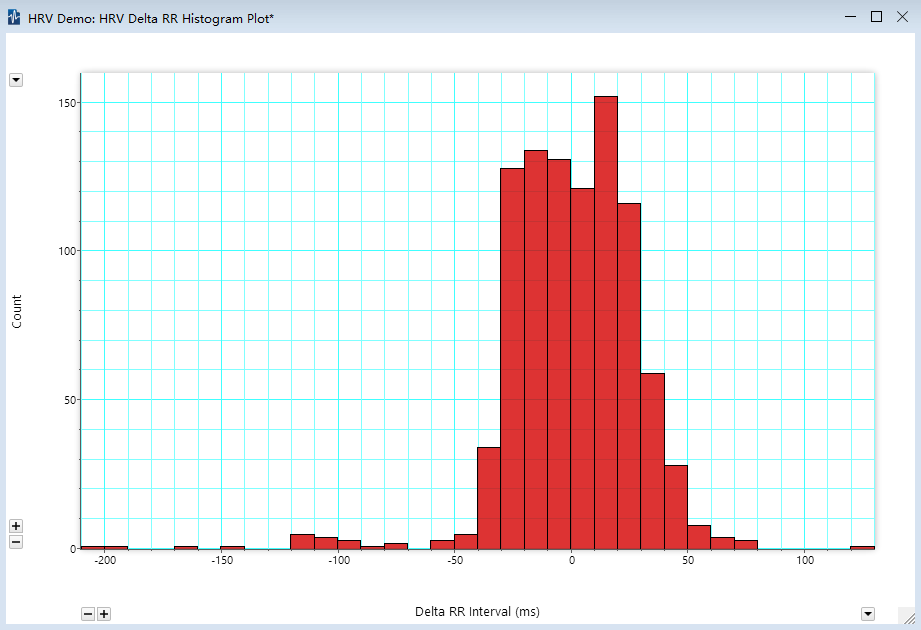Zoom out the Count axis with minus button
The width and height of the screenshot is (921, 630).
pos(16,542)
